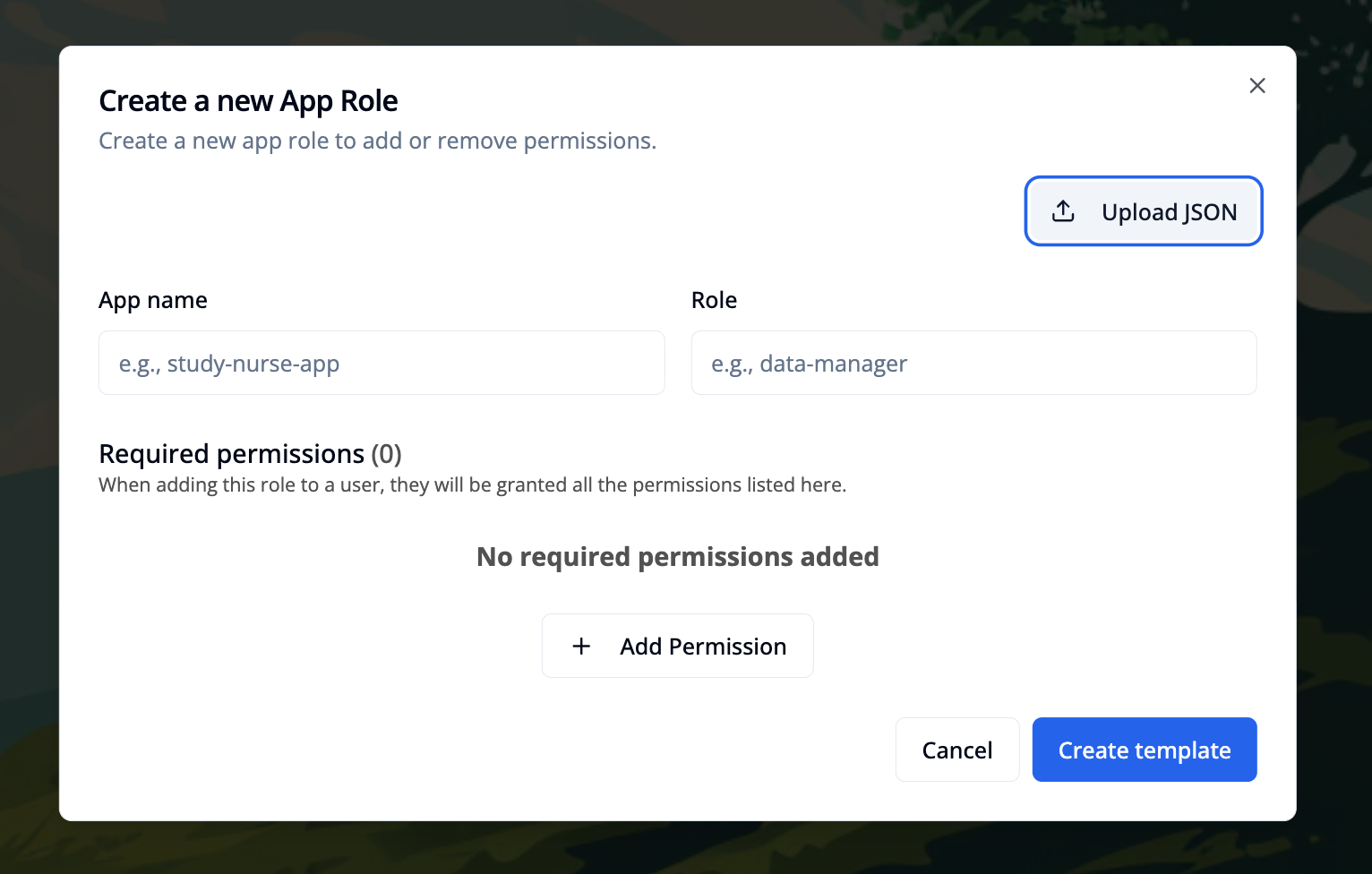Add a new required permission
Image resolution: width=1372 pixels, height=874 pixels.
677,646
